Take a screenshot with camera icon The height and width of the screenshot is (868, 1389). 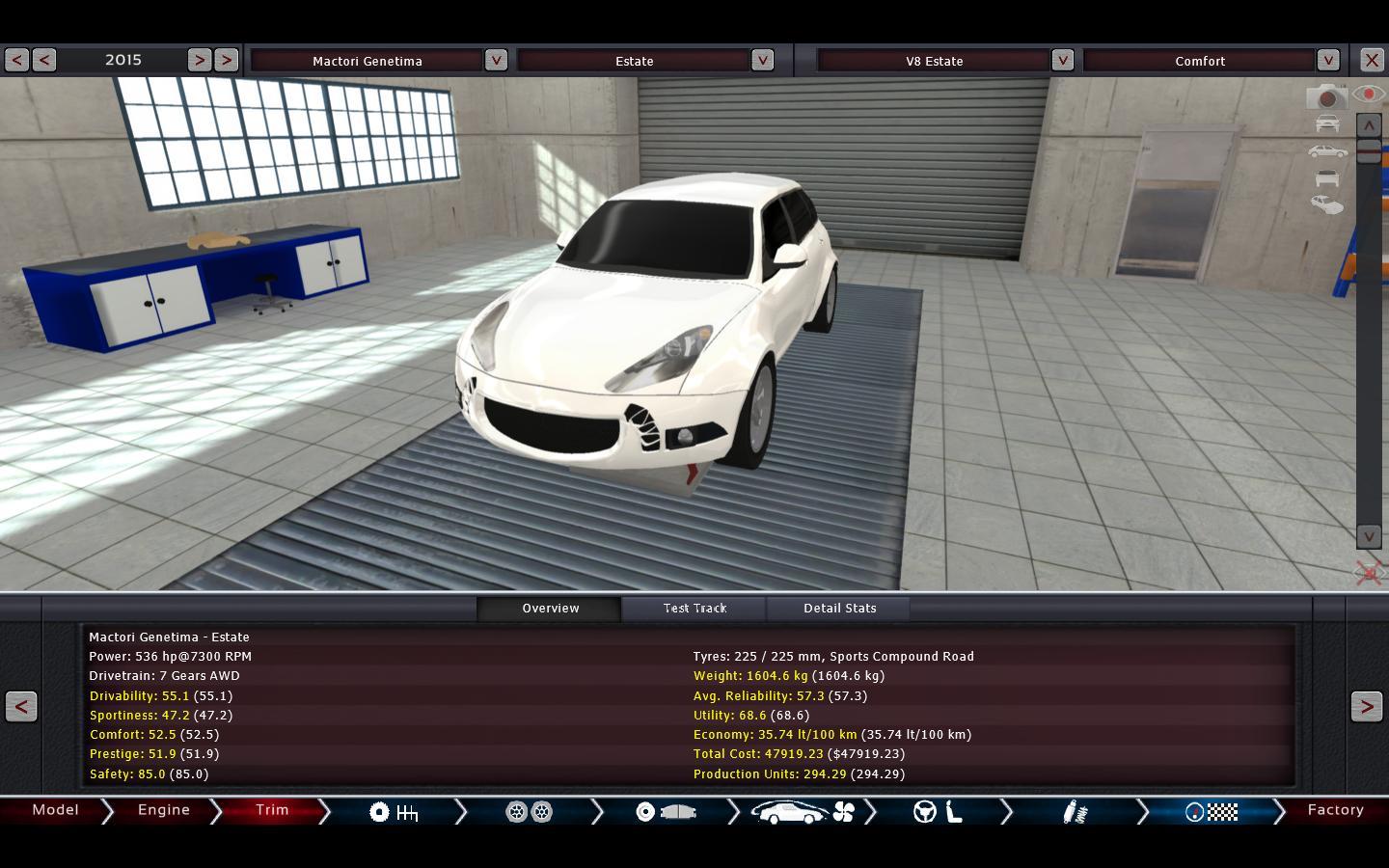1326,97
